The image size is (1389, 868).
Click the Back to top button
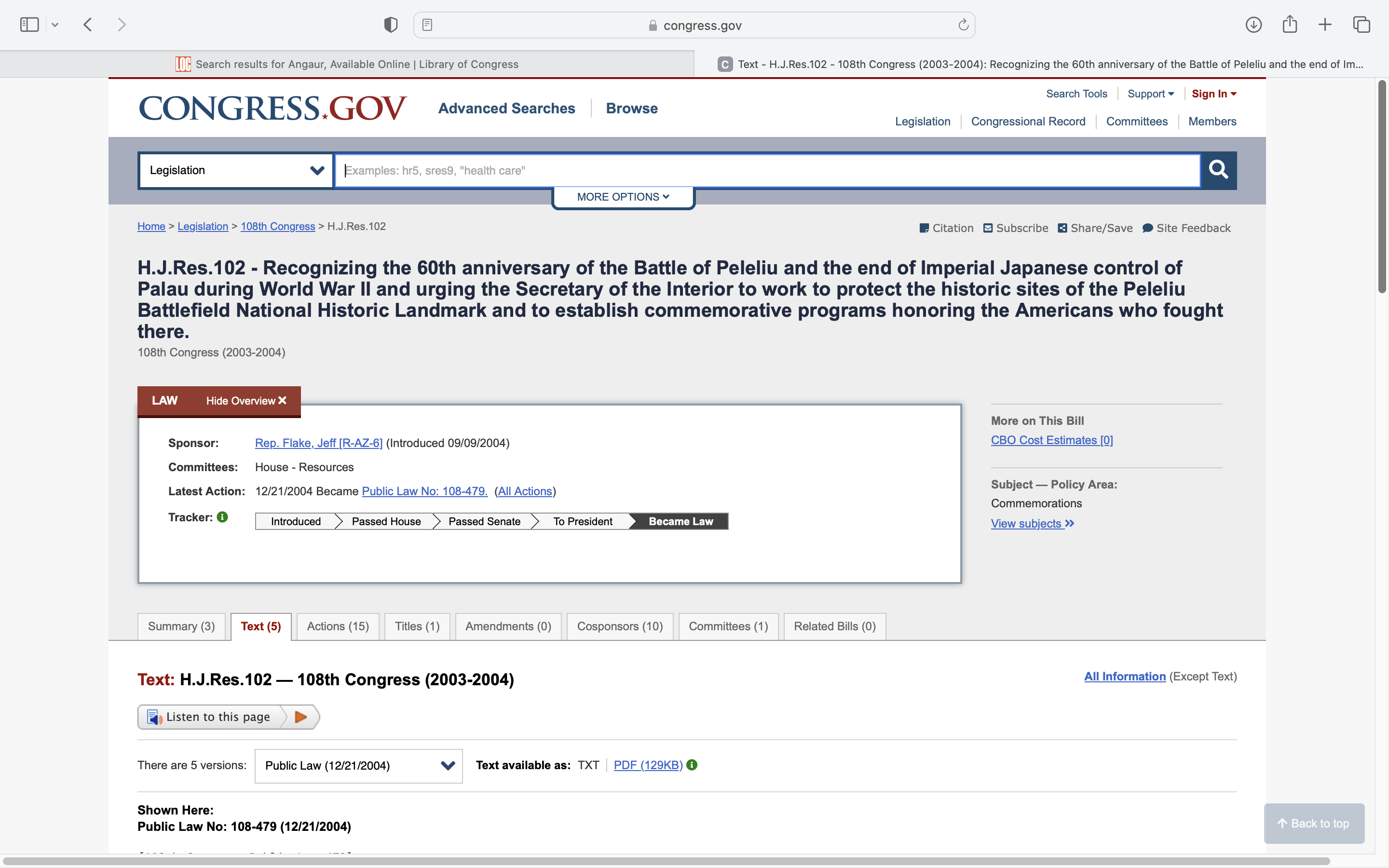(1313, 823)
